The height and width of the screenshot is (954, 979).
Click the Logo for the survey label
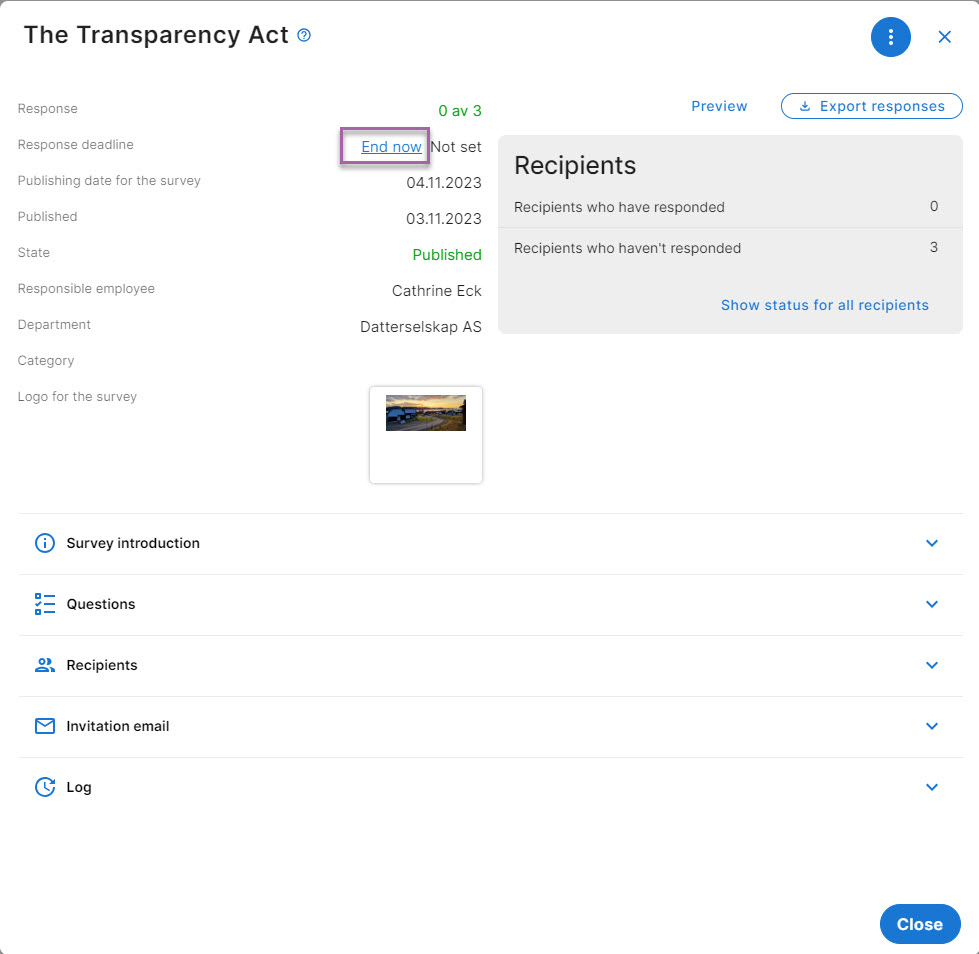(77, 396)
